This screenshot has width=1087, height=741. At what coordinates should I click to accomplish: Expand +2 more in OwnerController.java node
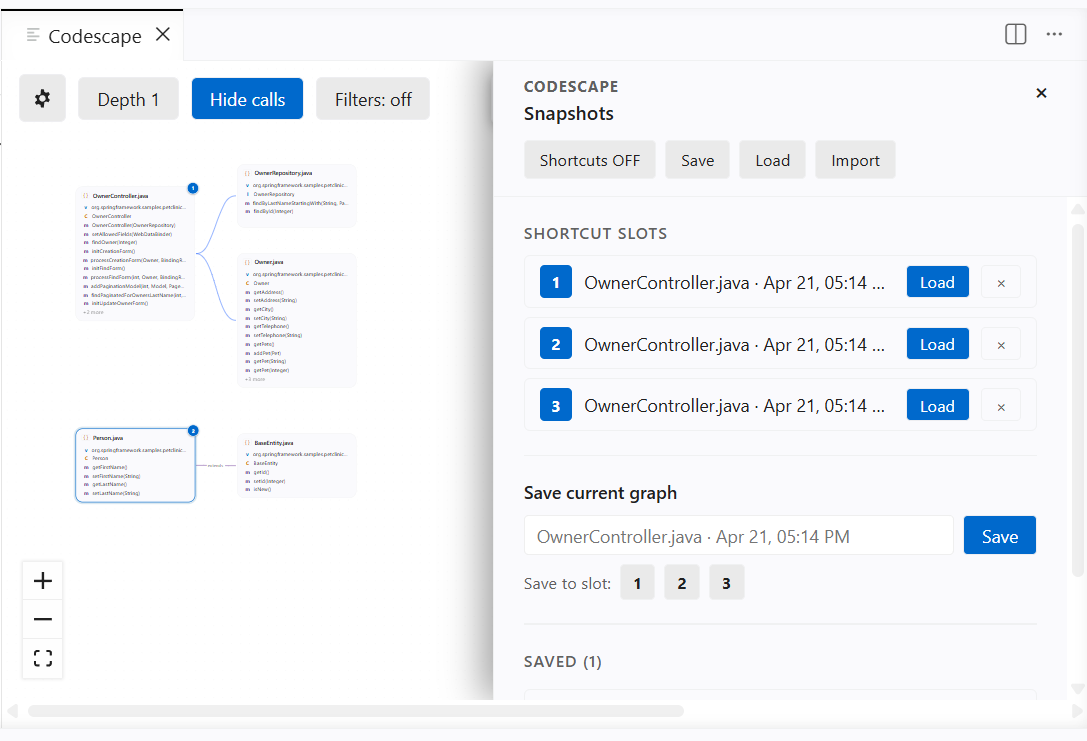[94, 313]
